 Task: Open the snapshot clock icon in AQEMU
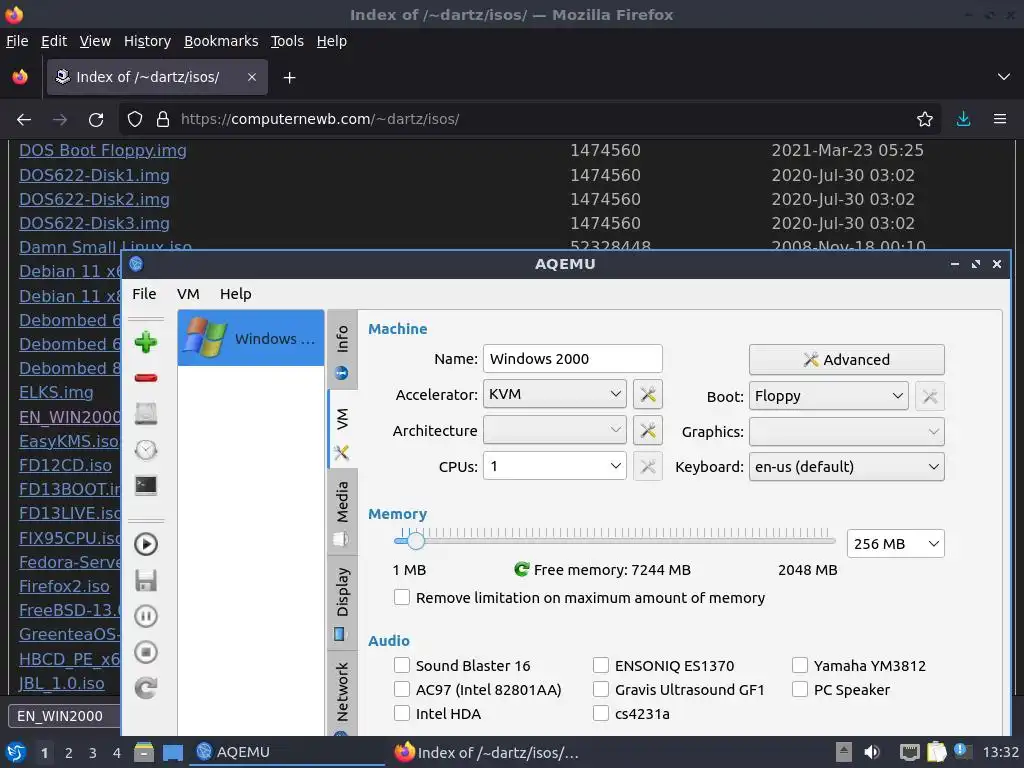pos(146,450)
